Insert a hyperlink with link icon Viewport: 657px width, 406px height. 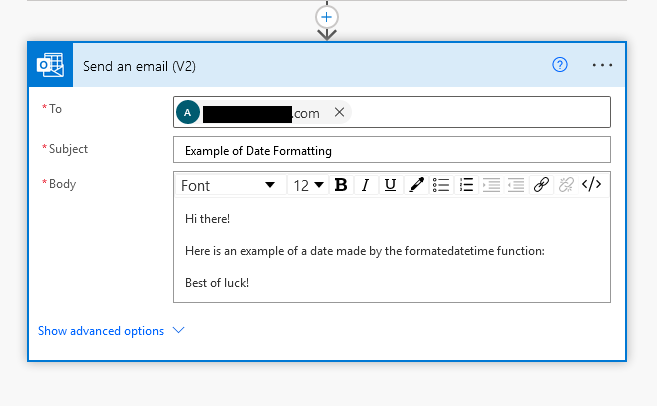541,185
